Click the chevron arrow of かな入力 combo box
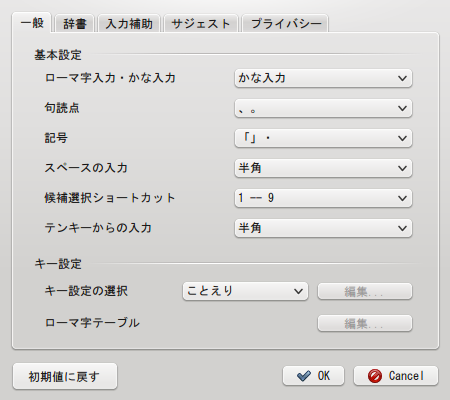 (x=402, y=79)
